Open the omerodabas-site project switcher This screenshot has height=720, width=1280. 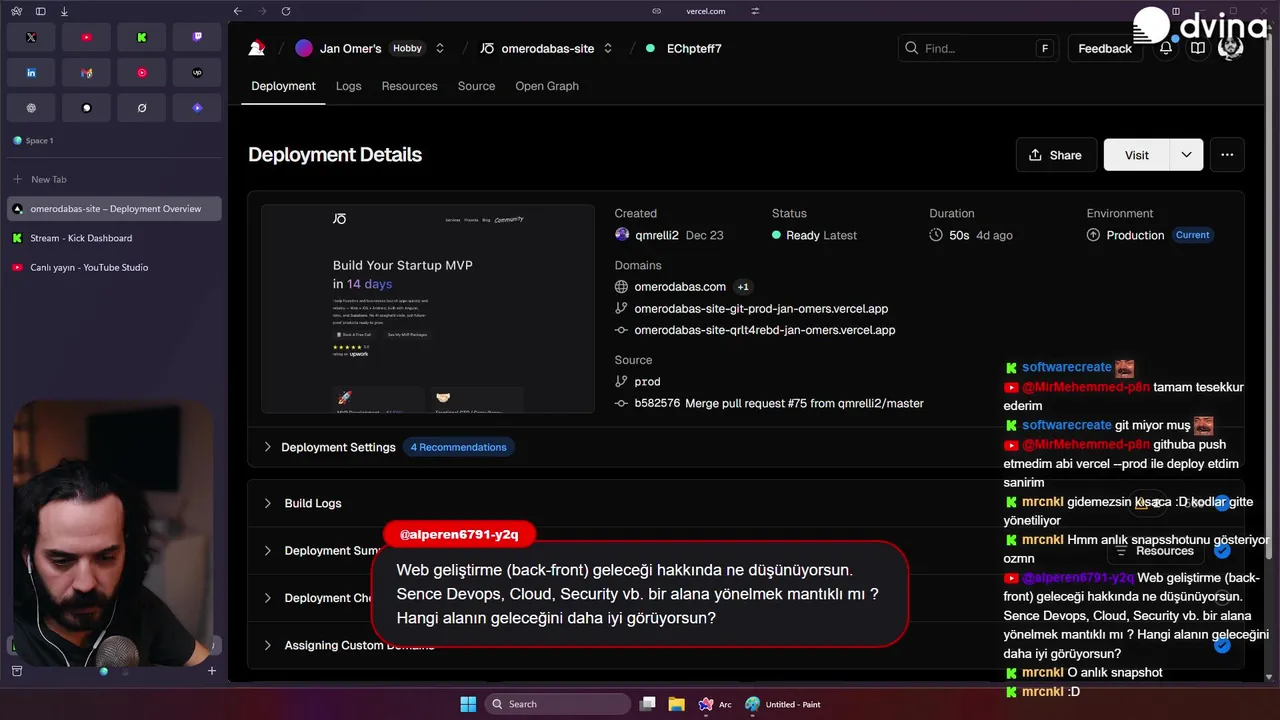click(607, 48)
